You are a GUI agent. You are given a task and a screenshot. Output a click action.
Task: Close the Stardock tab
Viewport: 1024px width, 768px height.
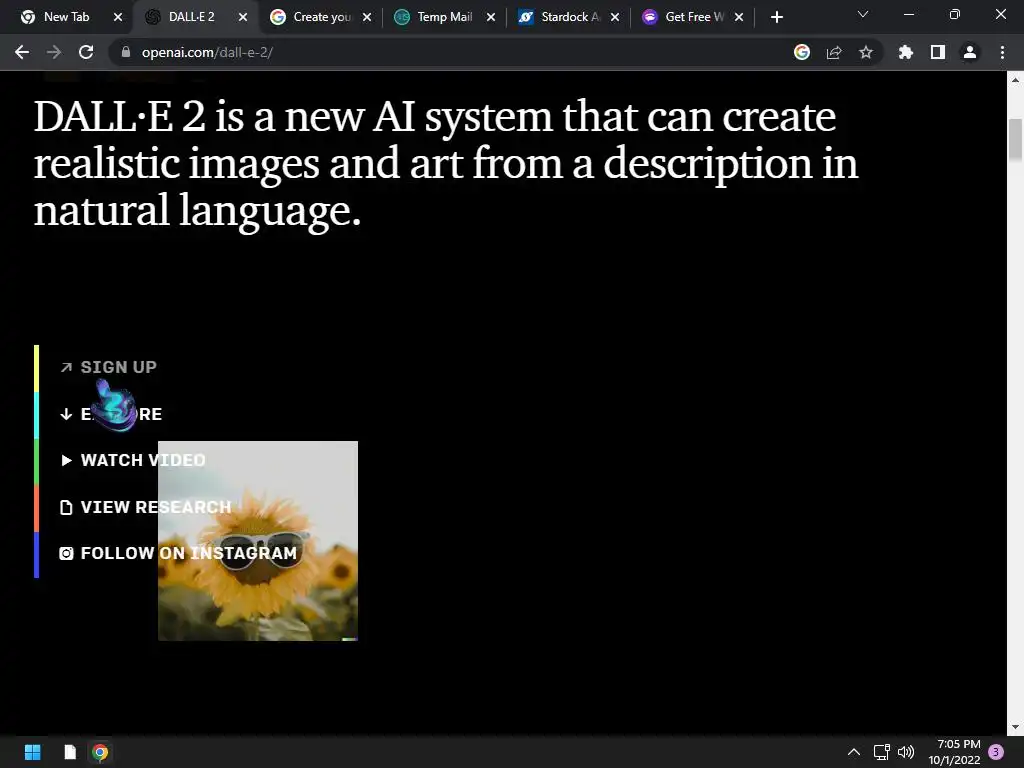coord(615,17)
